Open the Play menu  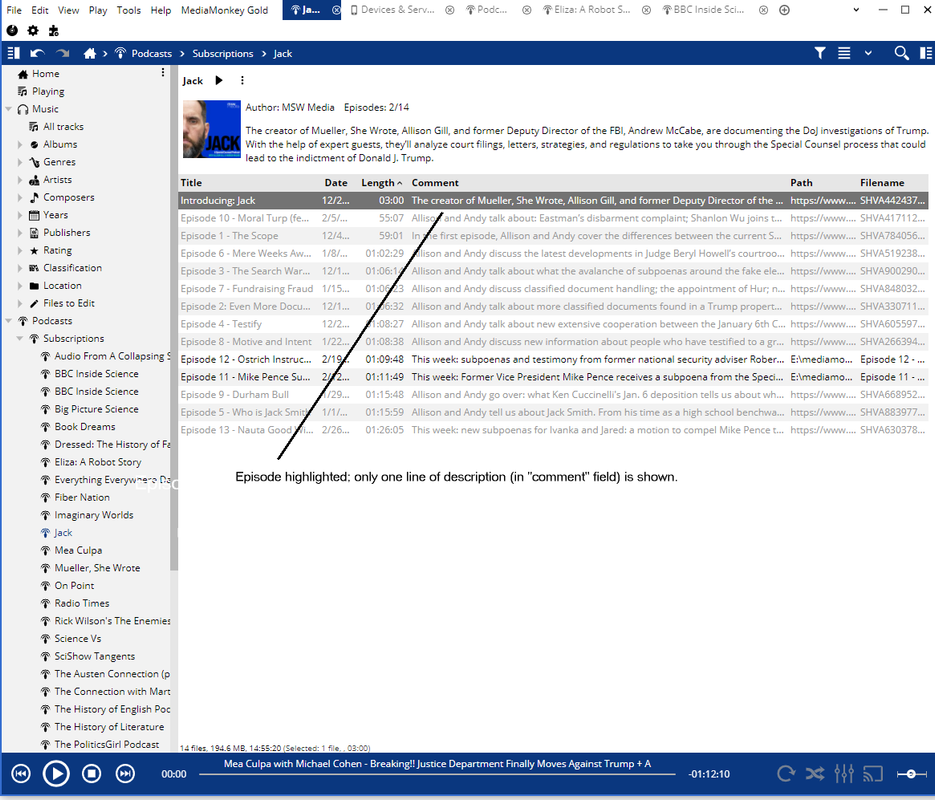[x=98, y=10]
